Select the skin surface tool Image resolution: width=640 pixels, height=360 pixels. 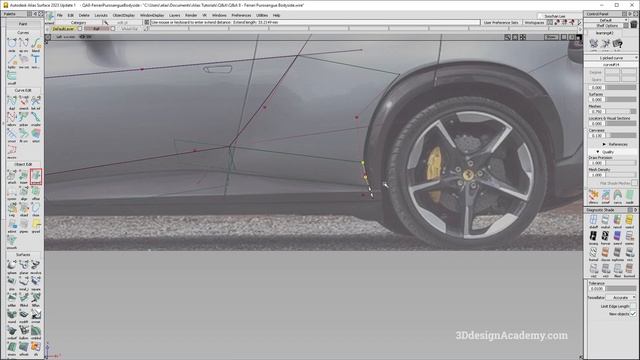(x=12, y=283)
